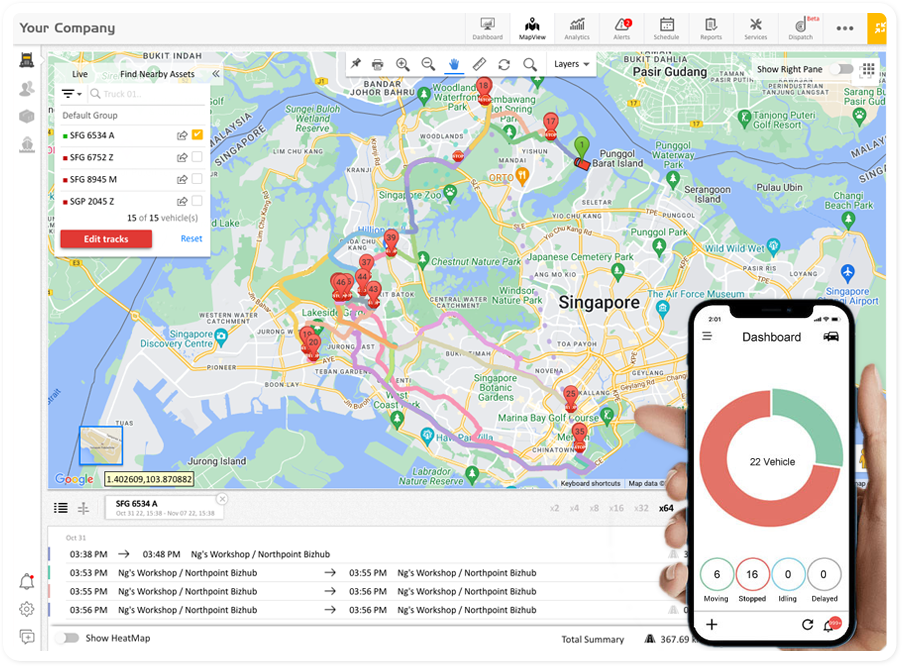Image resolution: width=902 pixels, height=666 pixels.
Task: Open the notification bell in the left sidebar
Action: click(27, 582)
